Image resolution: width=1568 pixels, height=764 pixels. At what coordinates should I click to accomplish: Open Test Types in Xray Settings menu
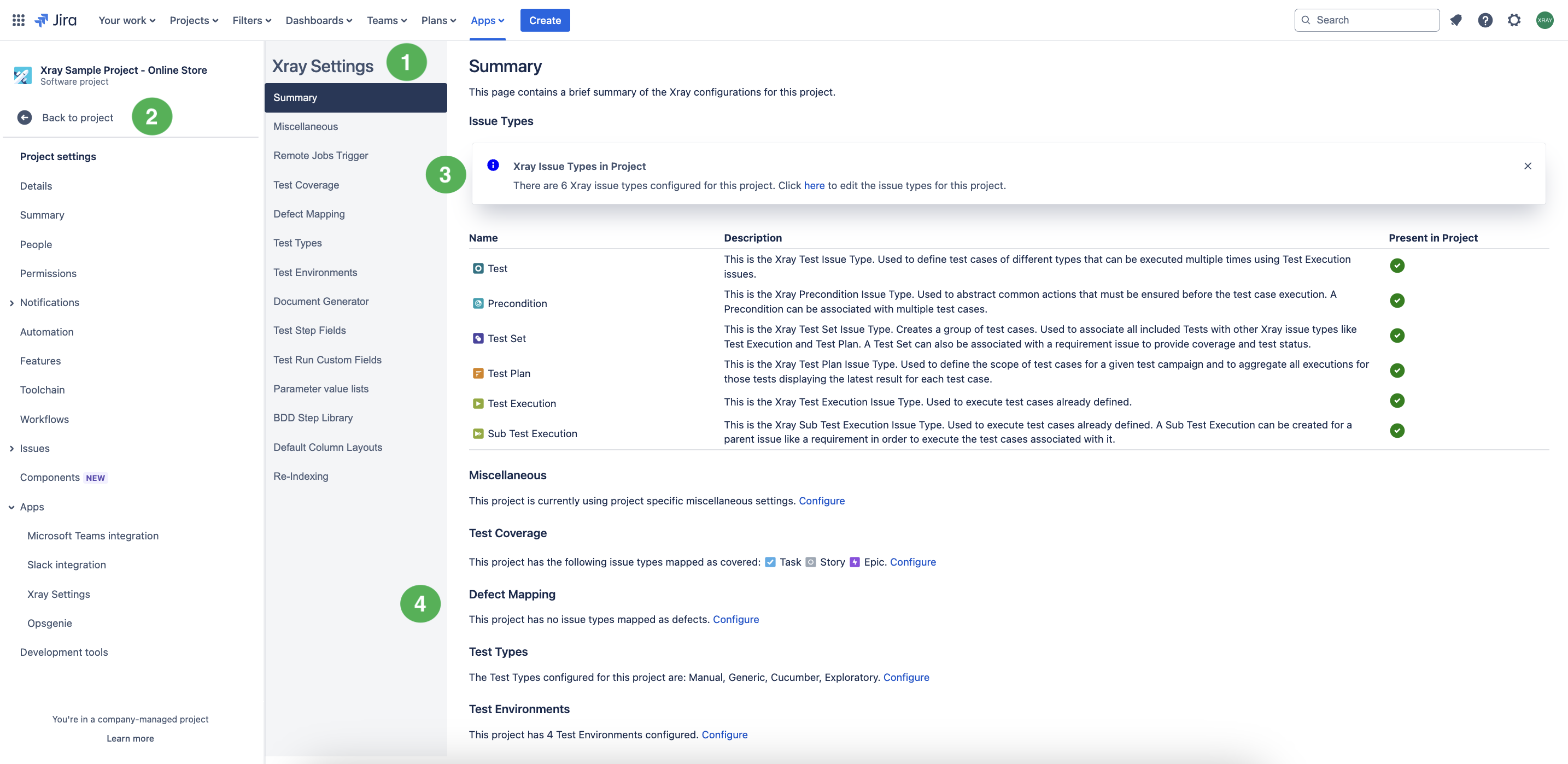point(355,243)
